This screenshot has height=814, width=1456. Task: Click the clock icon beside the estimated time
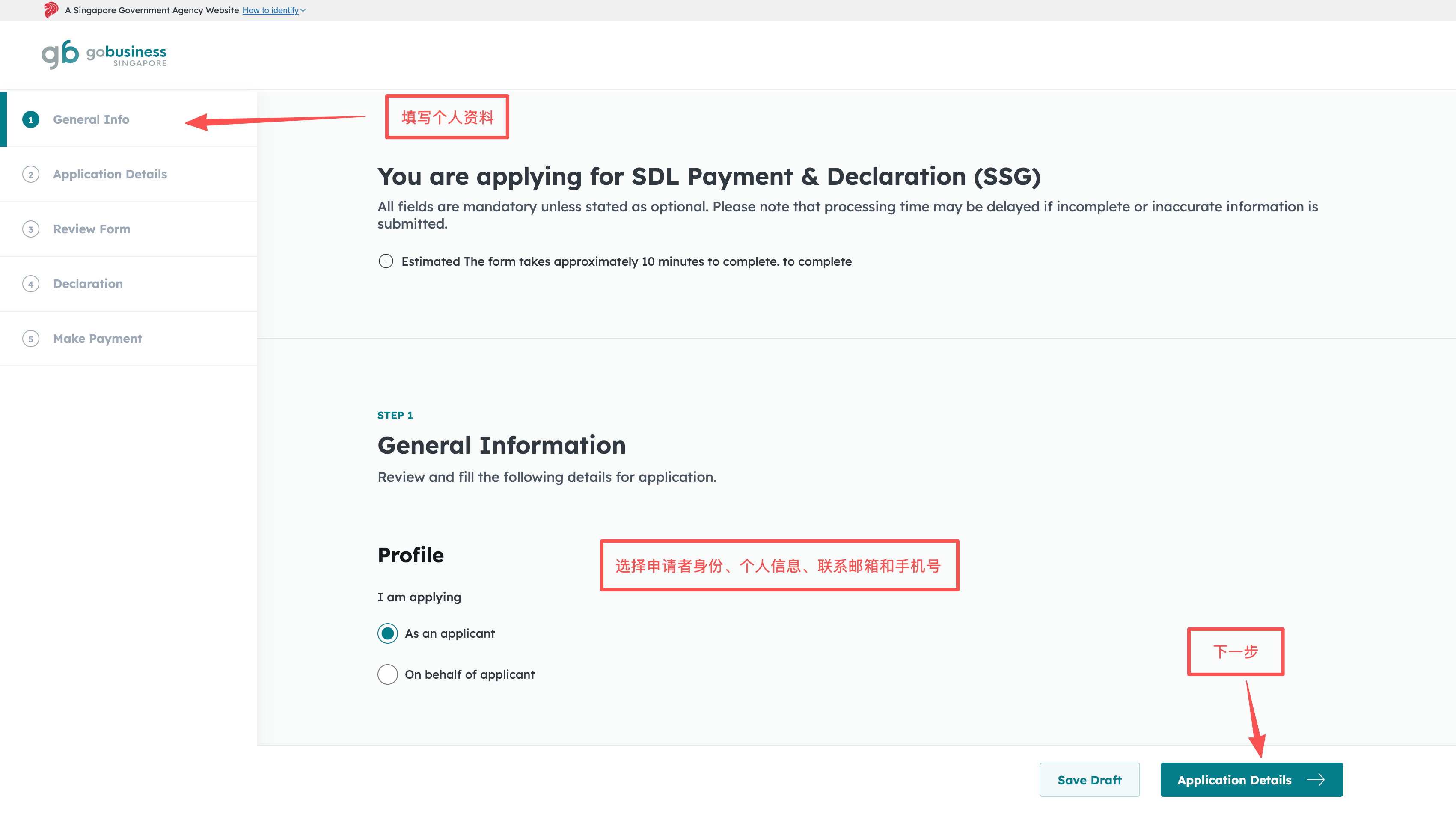386,261
